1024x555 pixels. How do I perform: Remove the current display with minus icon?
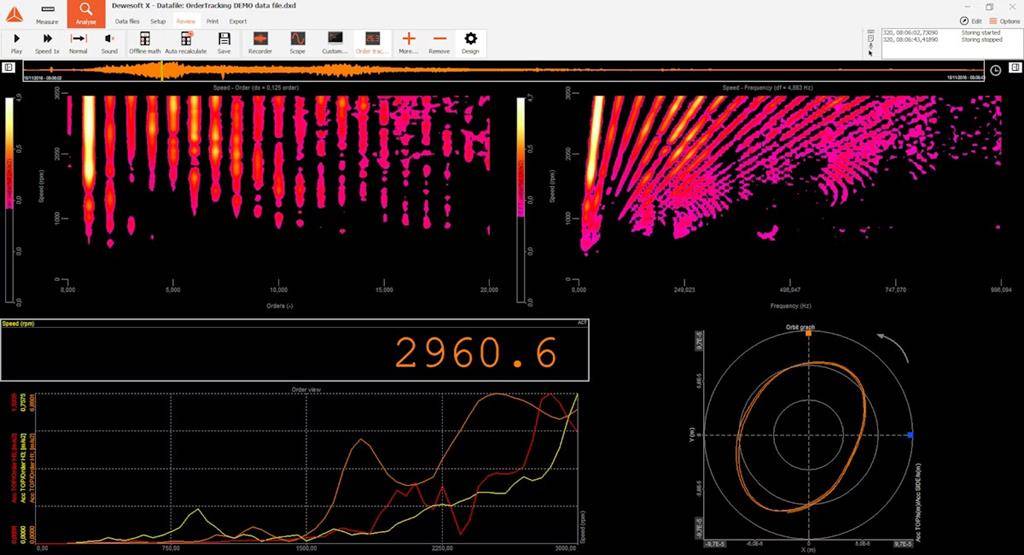[x=439, y=42]
